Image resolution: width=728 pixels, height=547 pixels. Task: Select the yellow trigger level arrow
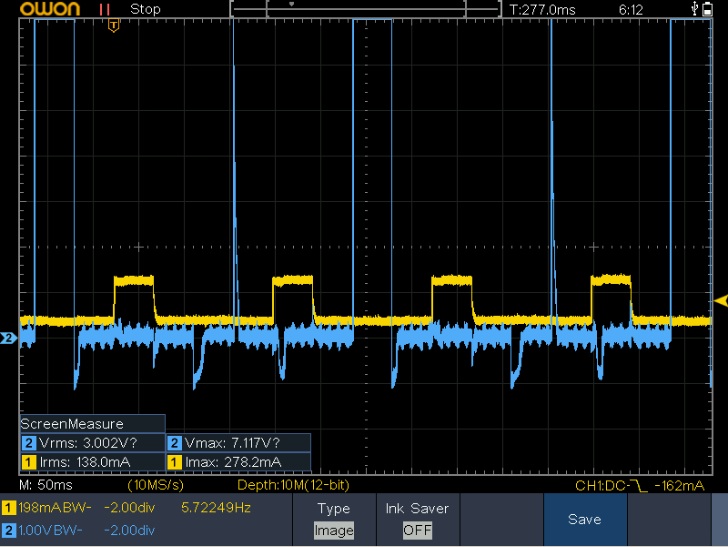(719, 301)
